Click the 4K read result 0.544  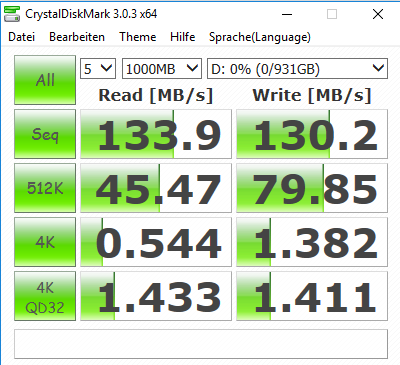pyautogui.click(x=156, y=242)
